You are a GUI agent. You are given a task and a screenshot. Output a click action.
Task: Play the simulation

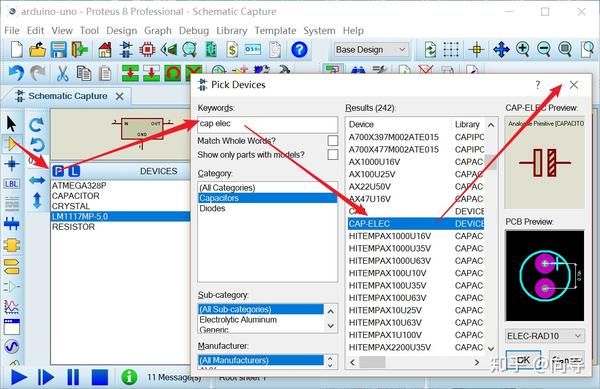19,378
